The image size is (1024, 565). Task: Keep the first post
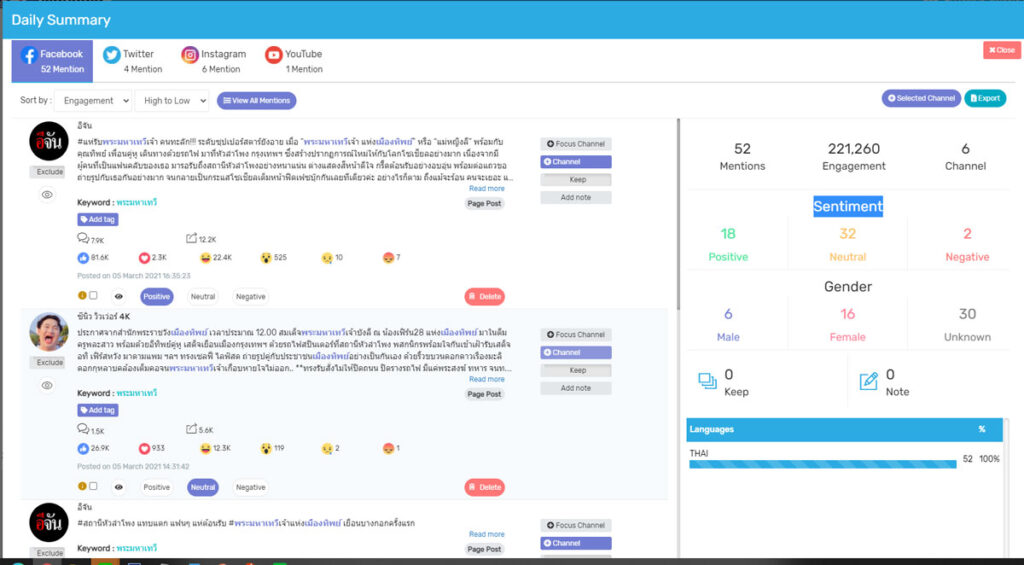(x=576, y=180)
